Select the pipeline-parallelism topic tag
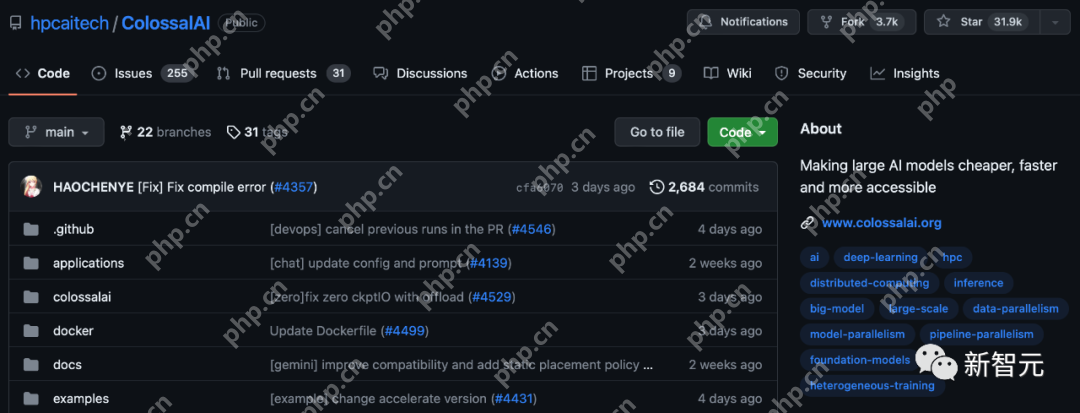Viewport: 1080px width, 413px height. click(982, 335)
